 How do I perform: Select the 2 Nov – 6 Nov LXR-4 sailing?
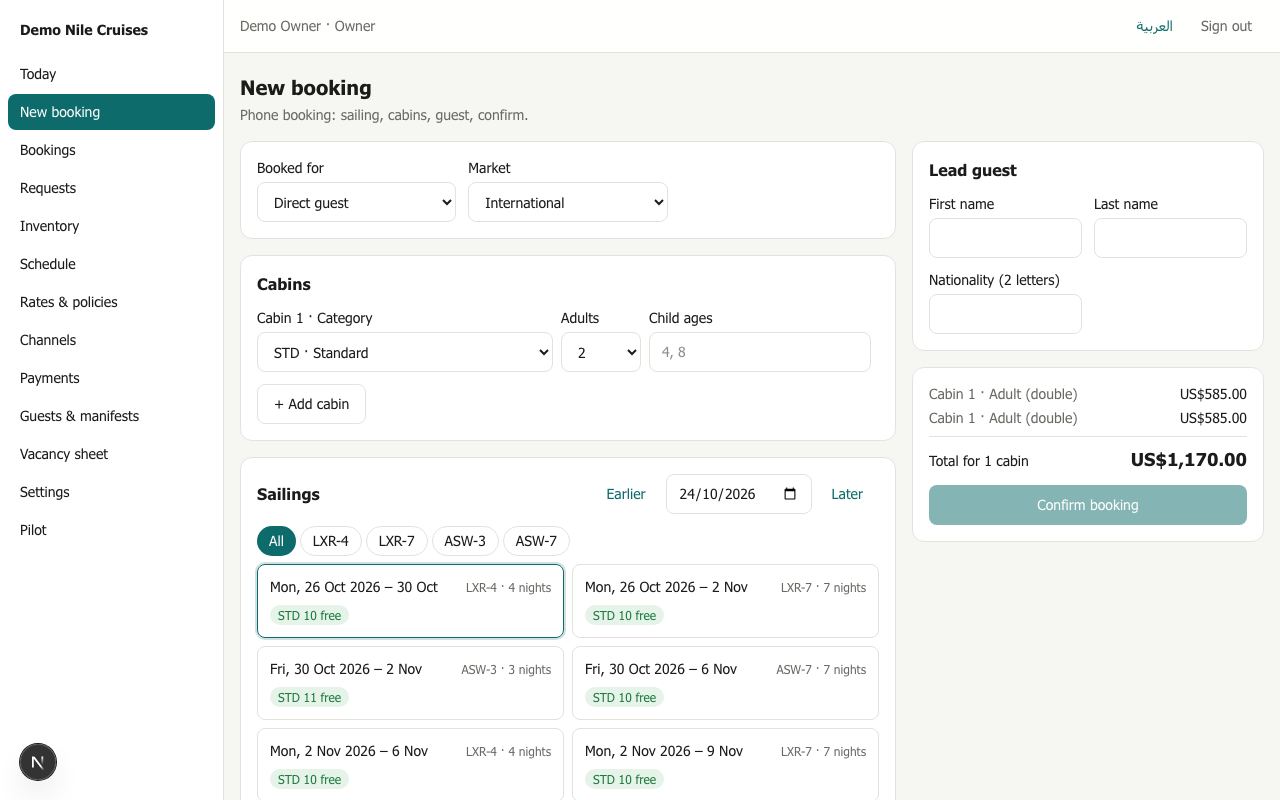coord(410,765)
